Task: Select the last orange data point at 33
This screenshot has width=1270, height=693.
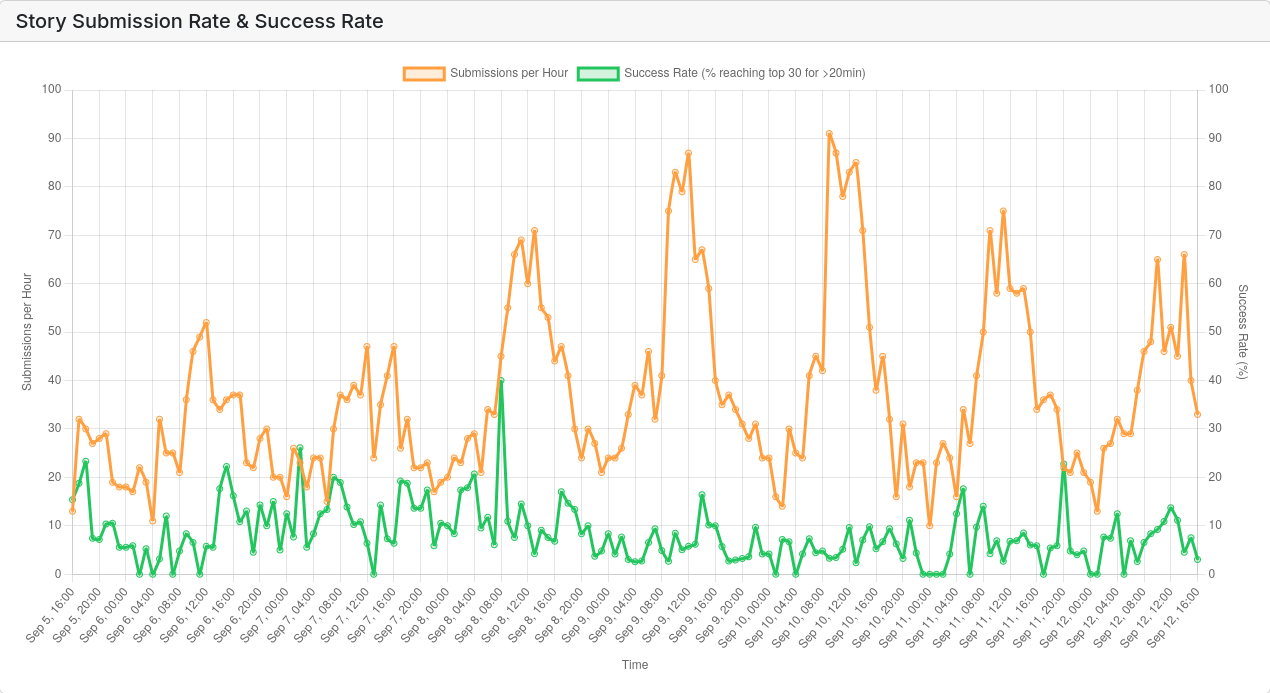Action: coord(1197,414)
